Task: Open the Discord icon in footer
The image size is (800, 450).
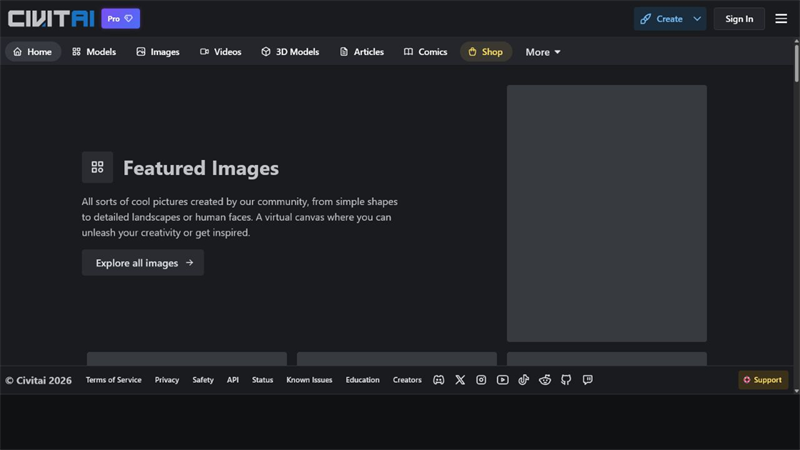Action: pyautogui.click(x=439, y=380)
